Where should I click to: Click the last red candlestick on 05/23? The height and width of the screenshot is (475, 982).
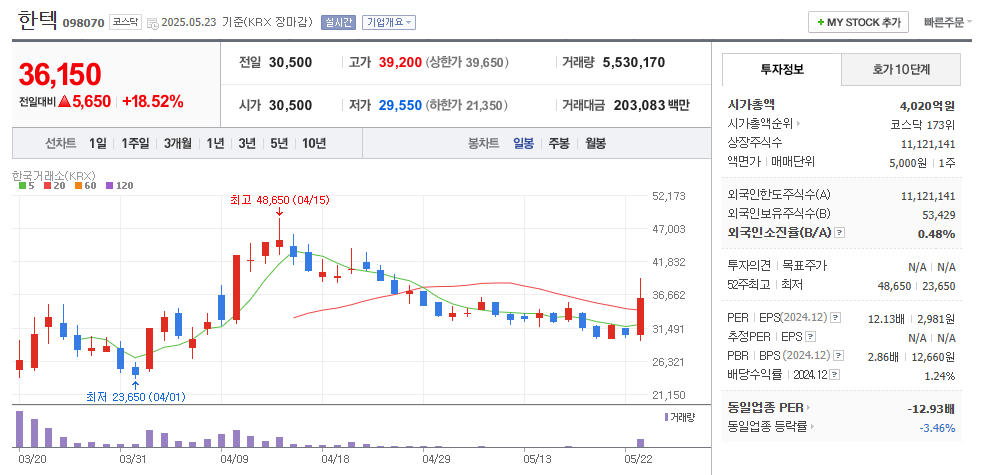click(640, 311)
